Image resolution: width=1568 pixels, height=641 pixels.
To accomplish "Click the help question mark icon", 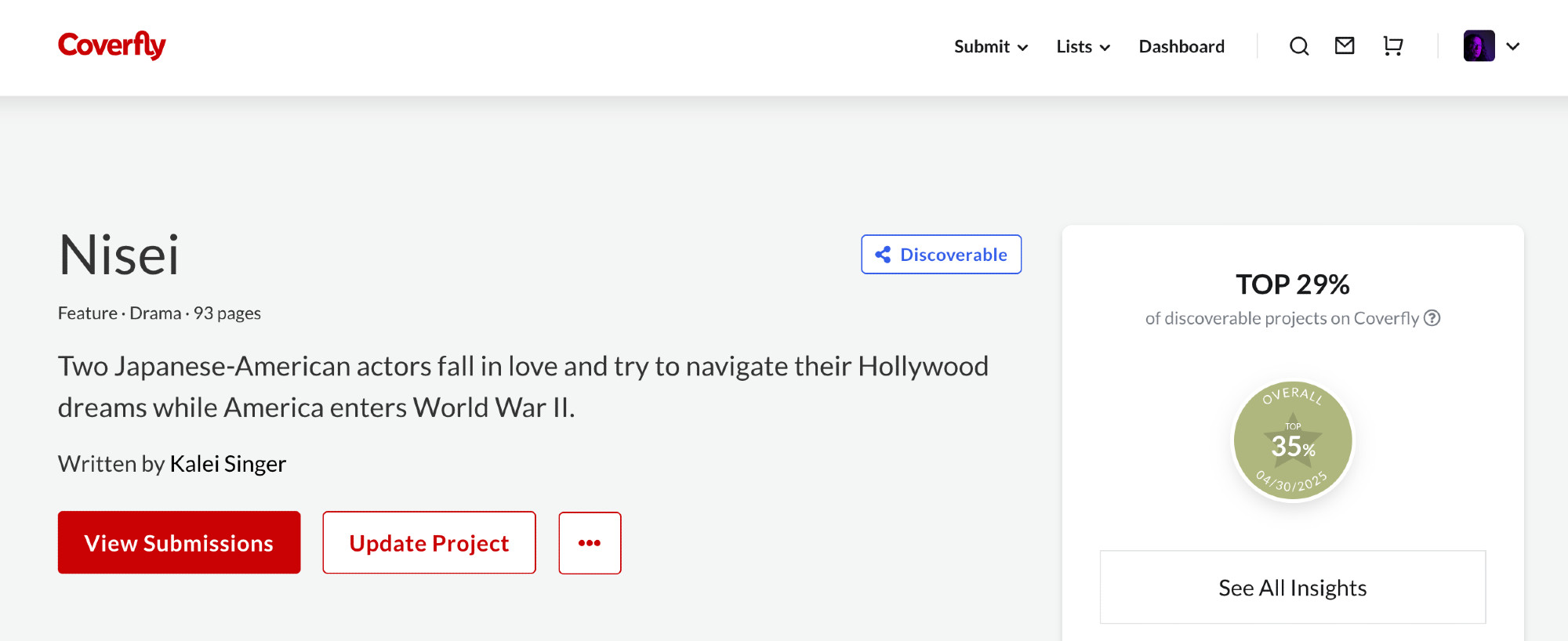I will pyautogui.click(x=1432, y=318).
